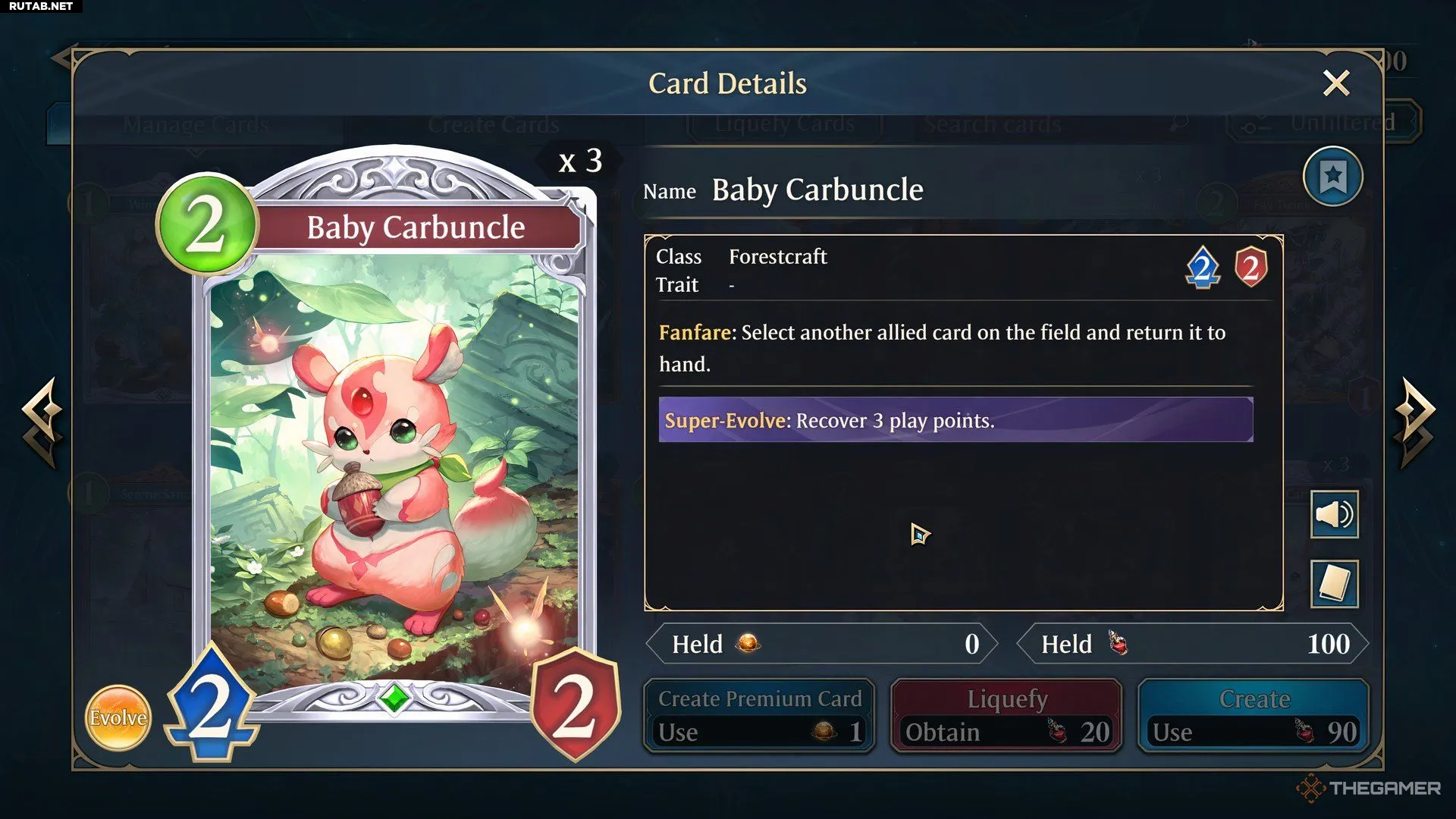Click the bookmark favorite star icon
The image size is (1456, 819).
pos(1332,177)
